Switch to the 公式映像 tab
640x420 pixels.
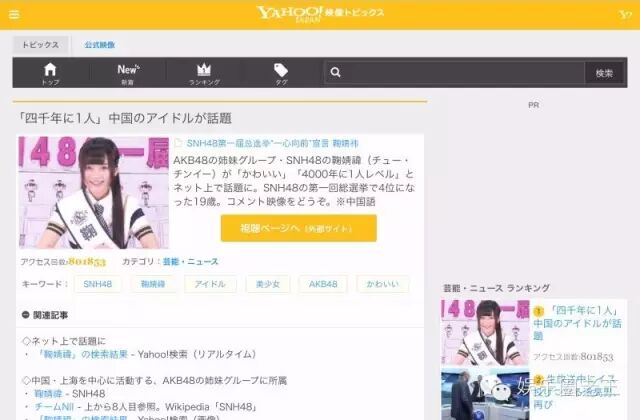pos(100,45)
